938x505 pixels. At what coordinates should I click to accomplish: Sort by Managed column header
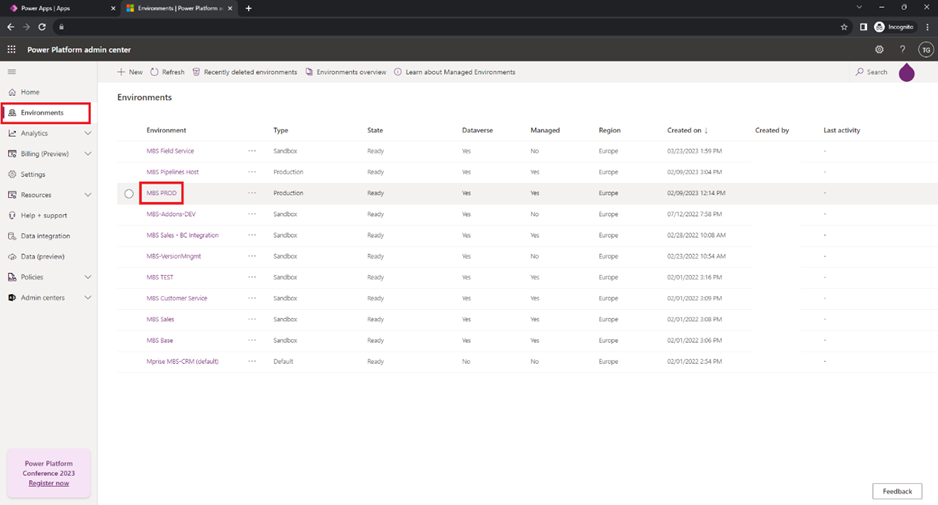pyautogui.click(x=545, y=130)
